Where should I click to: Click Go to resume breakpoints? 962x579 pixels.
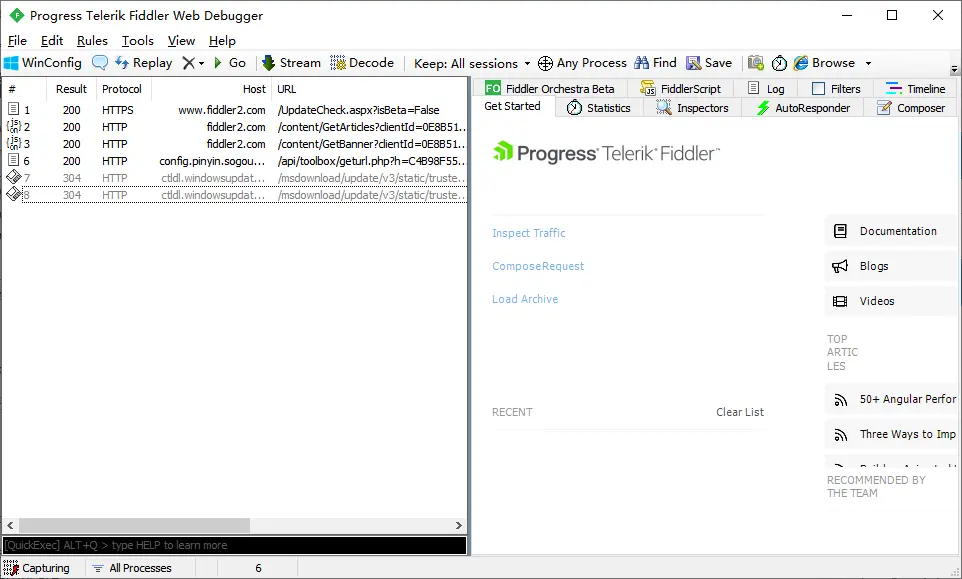[229, 63]
